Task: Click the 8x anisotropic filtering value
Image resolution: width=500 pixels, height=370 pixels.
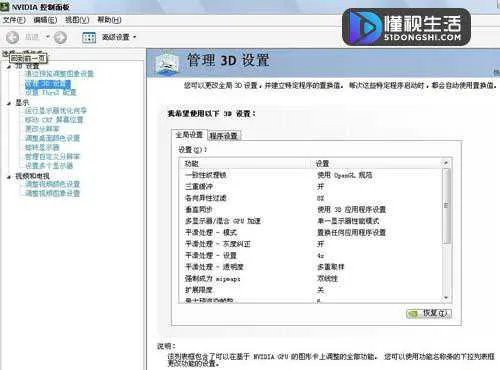Action: click(320, 198)
